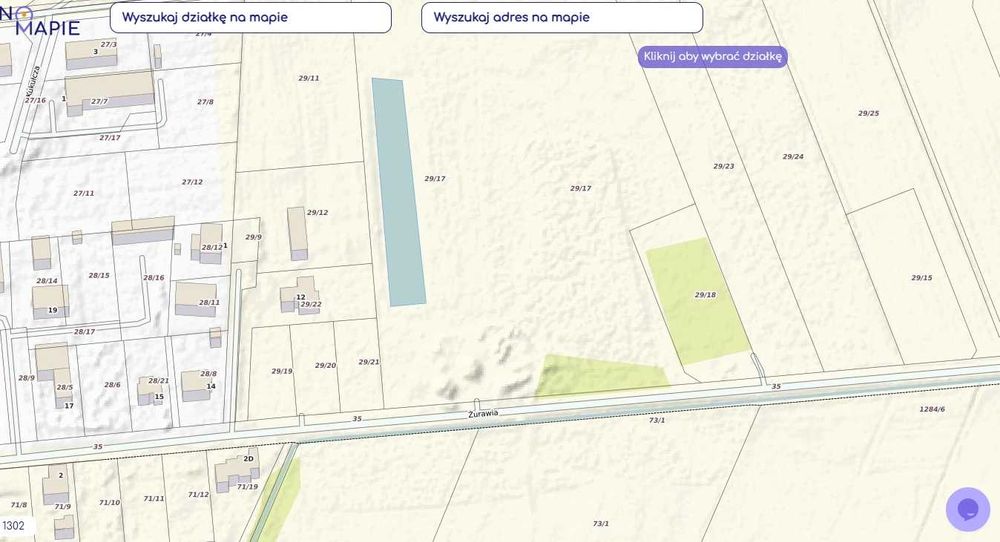
Task: Select parcel 27/7
Action: point(99,101)
